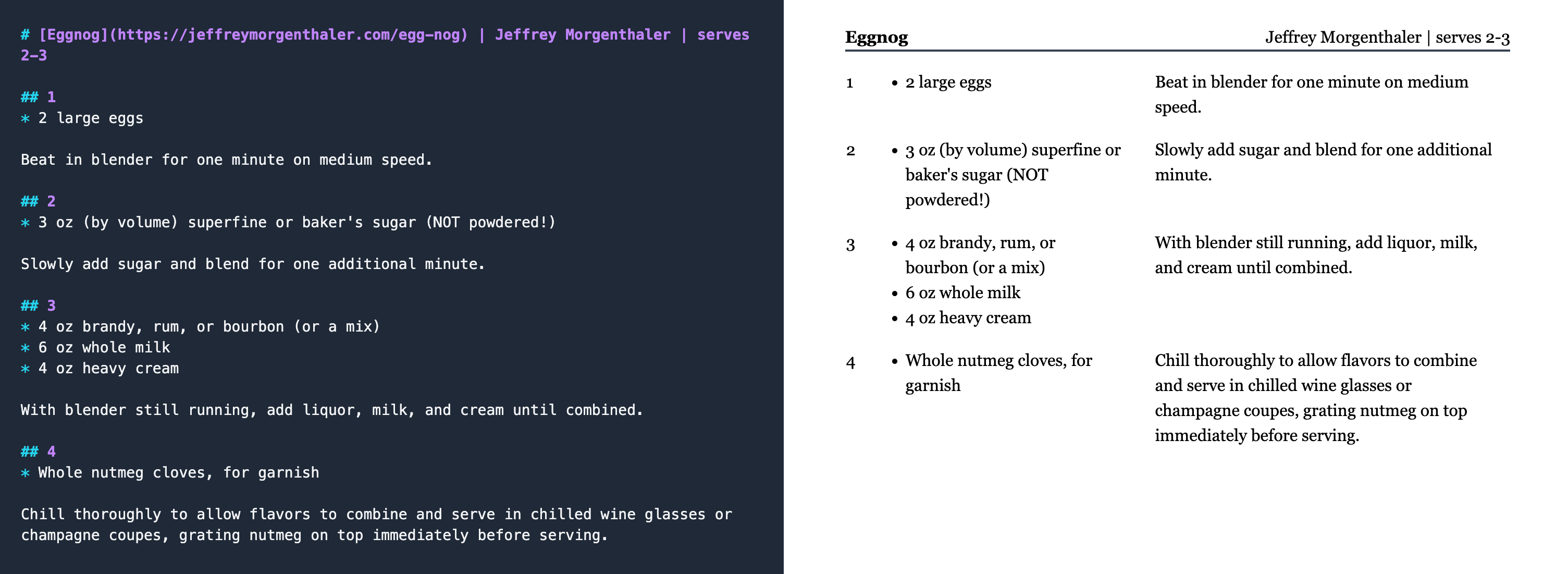Viewport: 1568px width, 574px height.
Task: Click the '## 4' heading in editor
Action: 39,451
